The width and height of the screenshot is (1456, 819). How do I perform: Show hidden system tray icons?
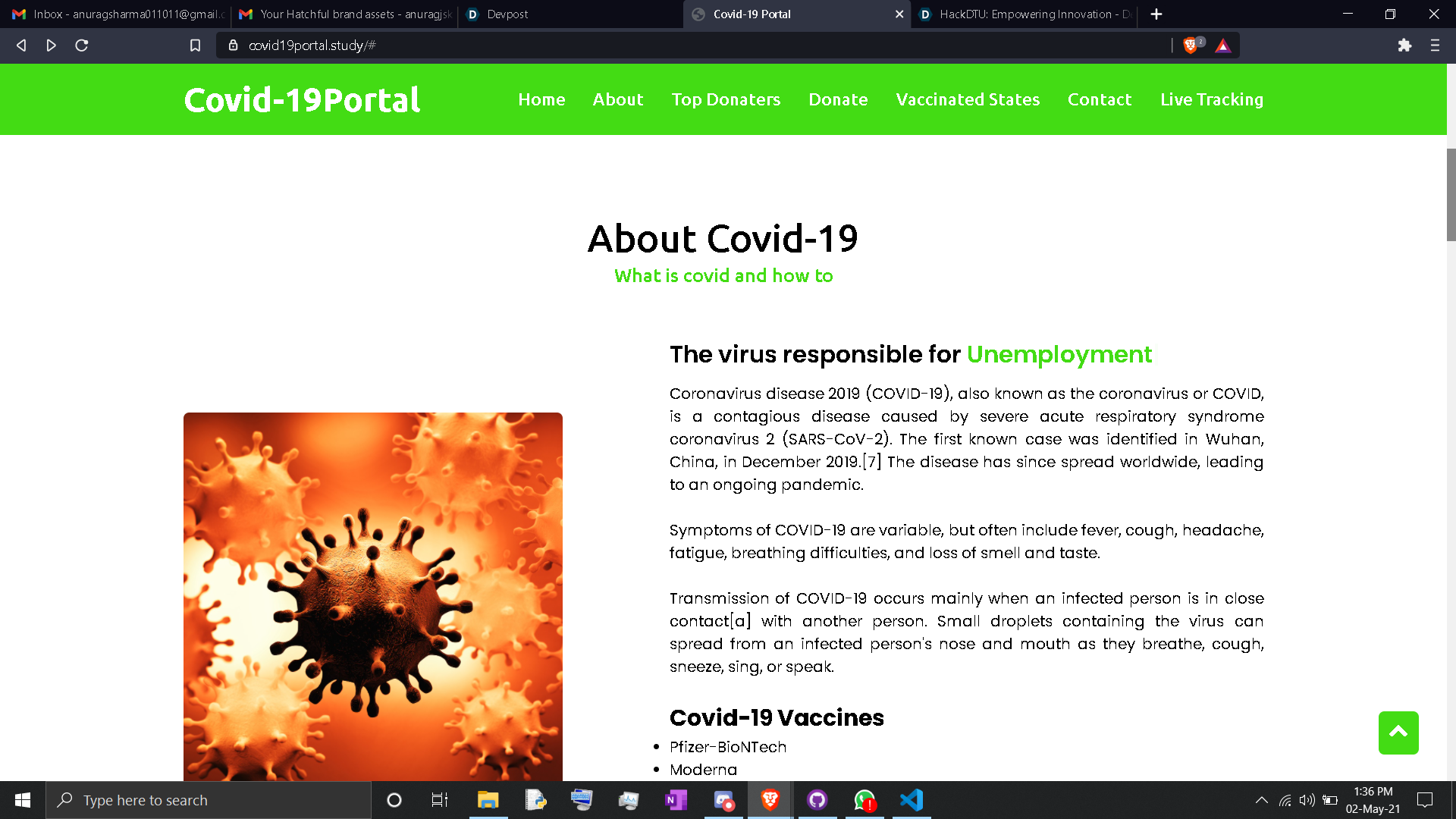click(x=1261, y=800)
